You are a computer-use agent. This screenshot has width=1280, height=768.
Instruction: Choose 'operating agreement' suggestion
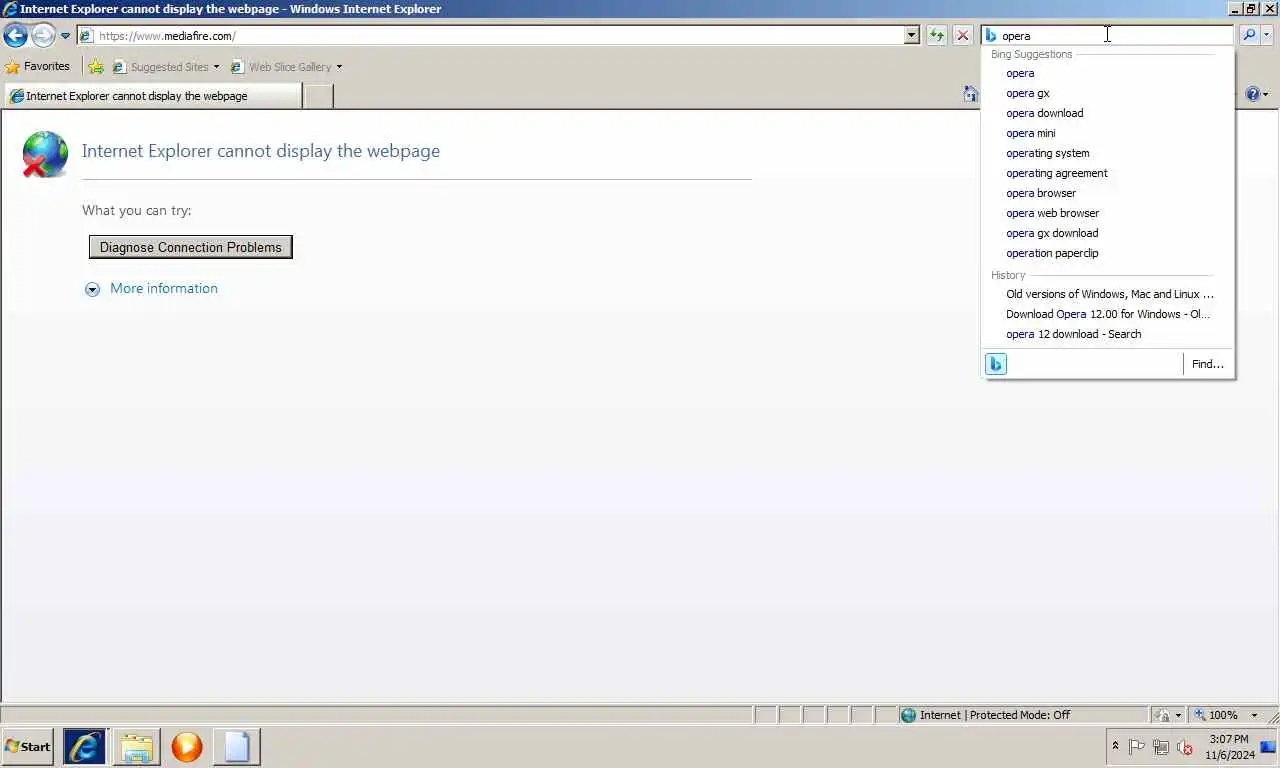tap(1108, 173)
